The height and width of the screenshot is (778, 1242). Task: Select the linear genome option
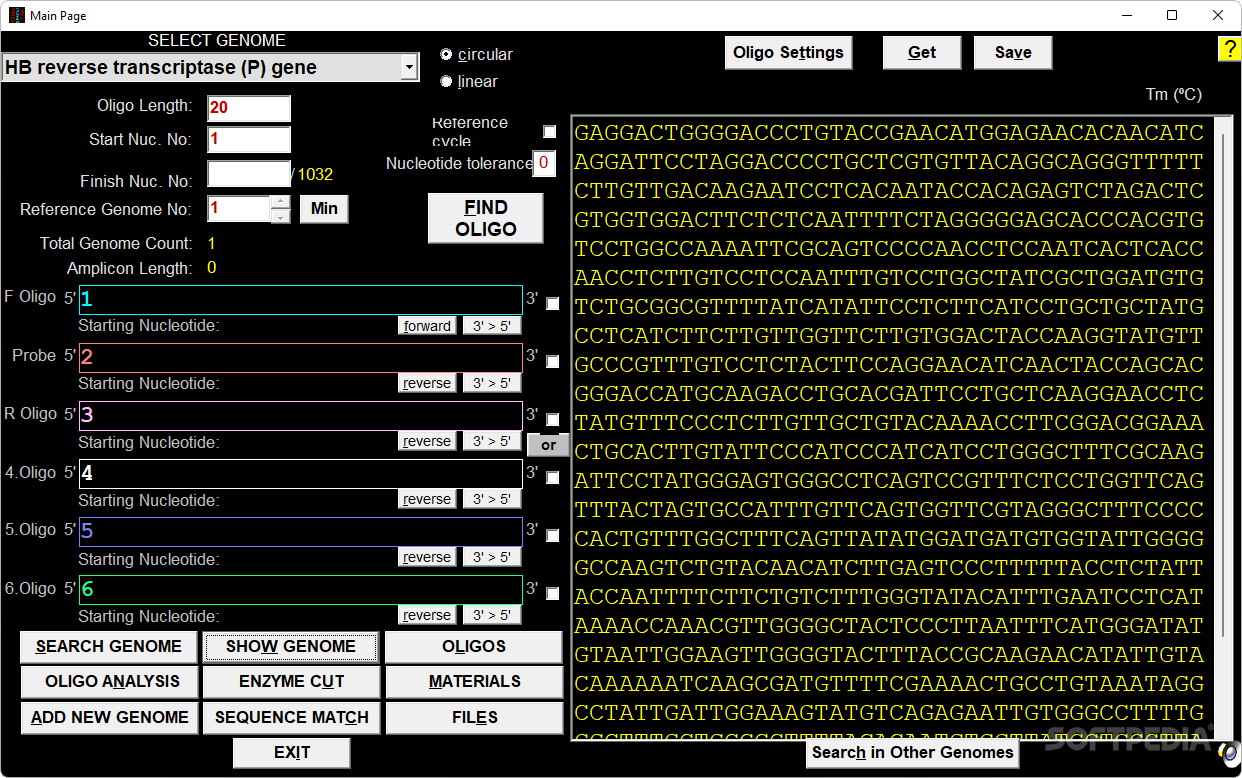click(446, 81)
